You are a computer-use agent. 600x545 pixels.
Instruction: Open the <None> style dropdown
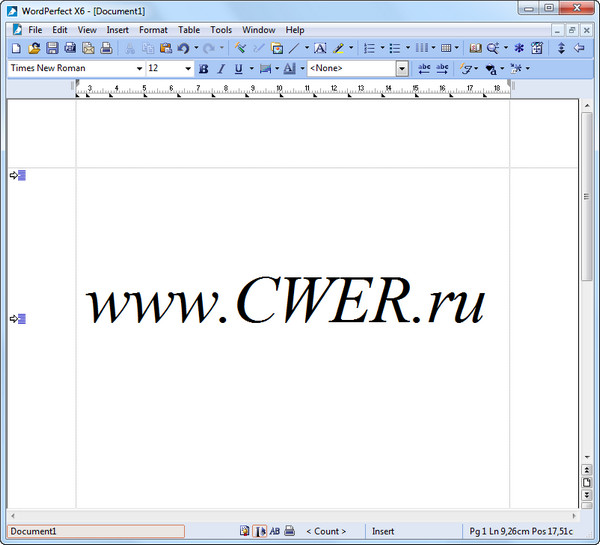pyautogui.click(x=402, y=69)
